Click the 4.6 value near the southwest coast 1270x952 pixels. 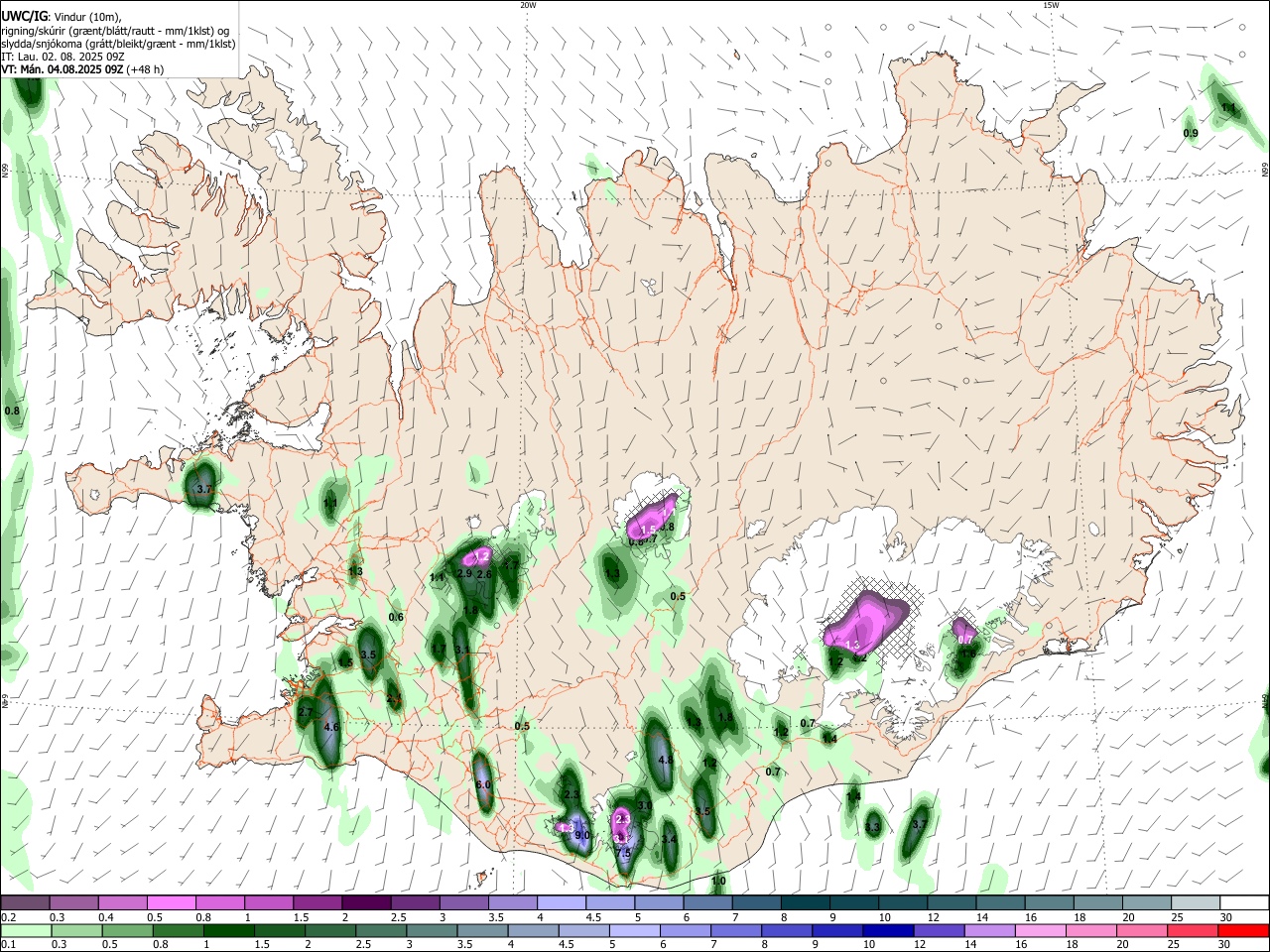pos(331,727)
